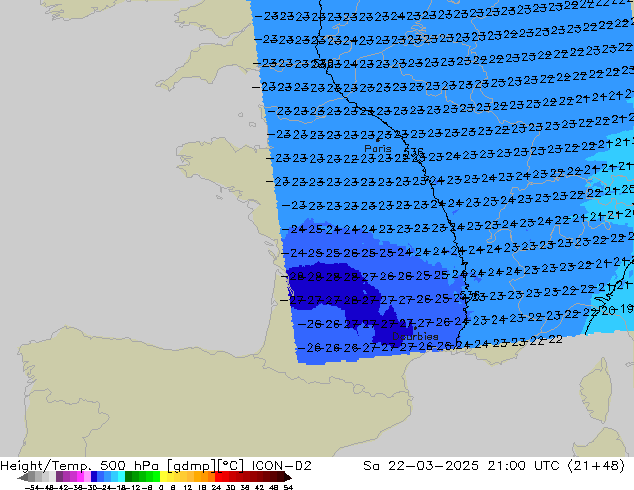Click the Paris city label
The width and height of the screenshot is (634, 490).
[x=378, y=149]
